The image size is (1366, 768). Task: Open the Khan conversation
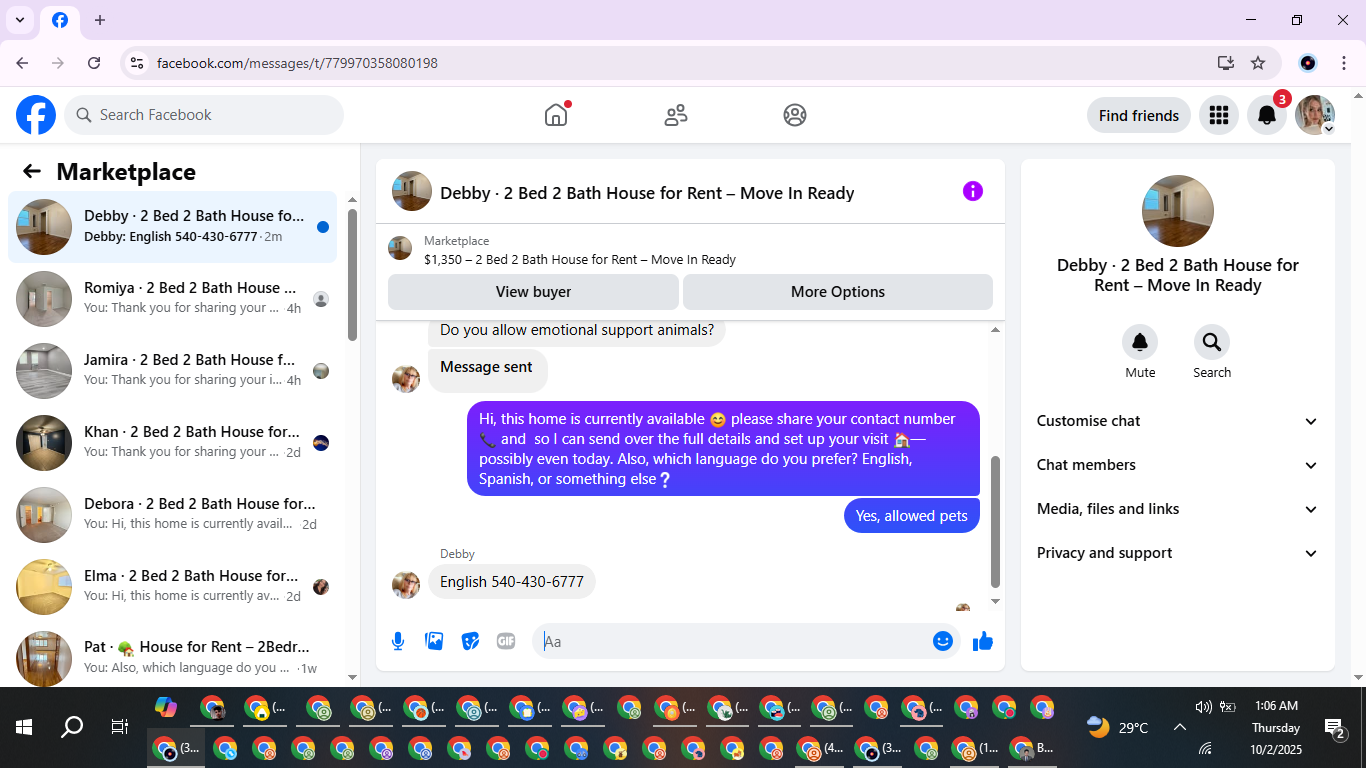click(x=173, y=443)
